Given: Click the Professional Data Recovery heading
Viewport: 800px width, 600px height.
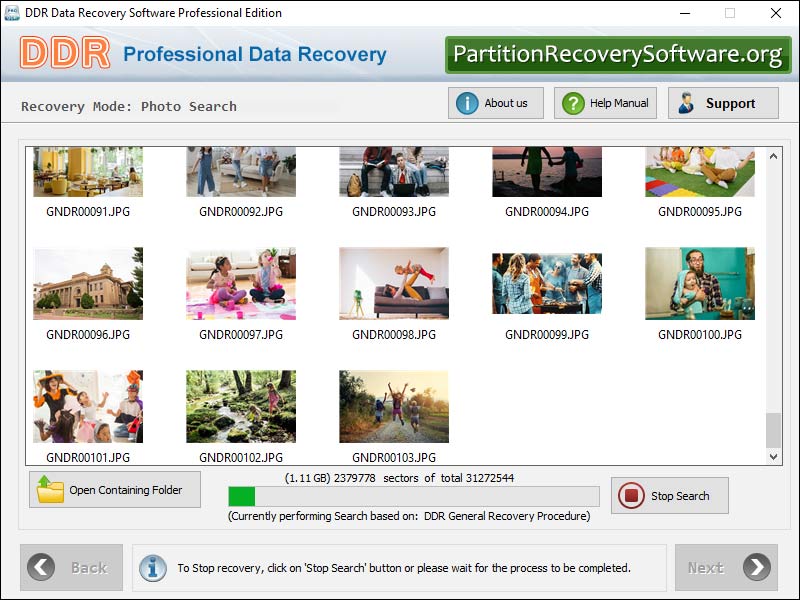Looking at the screenshot, I should point(255,55).
